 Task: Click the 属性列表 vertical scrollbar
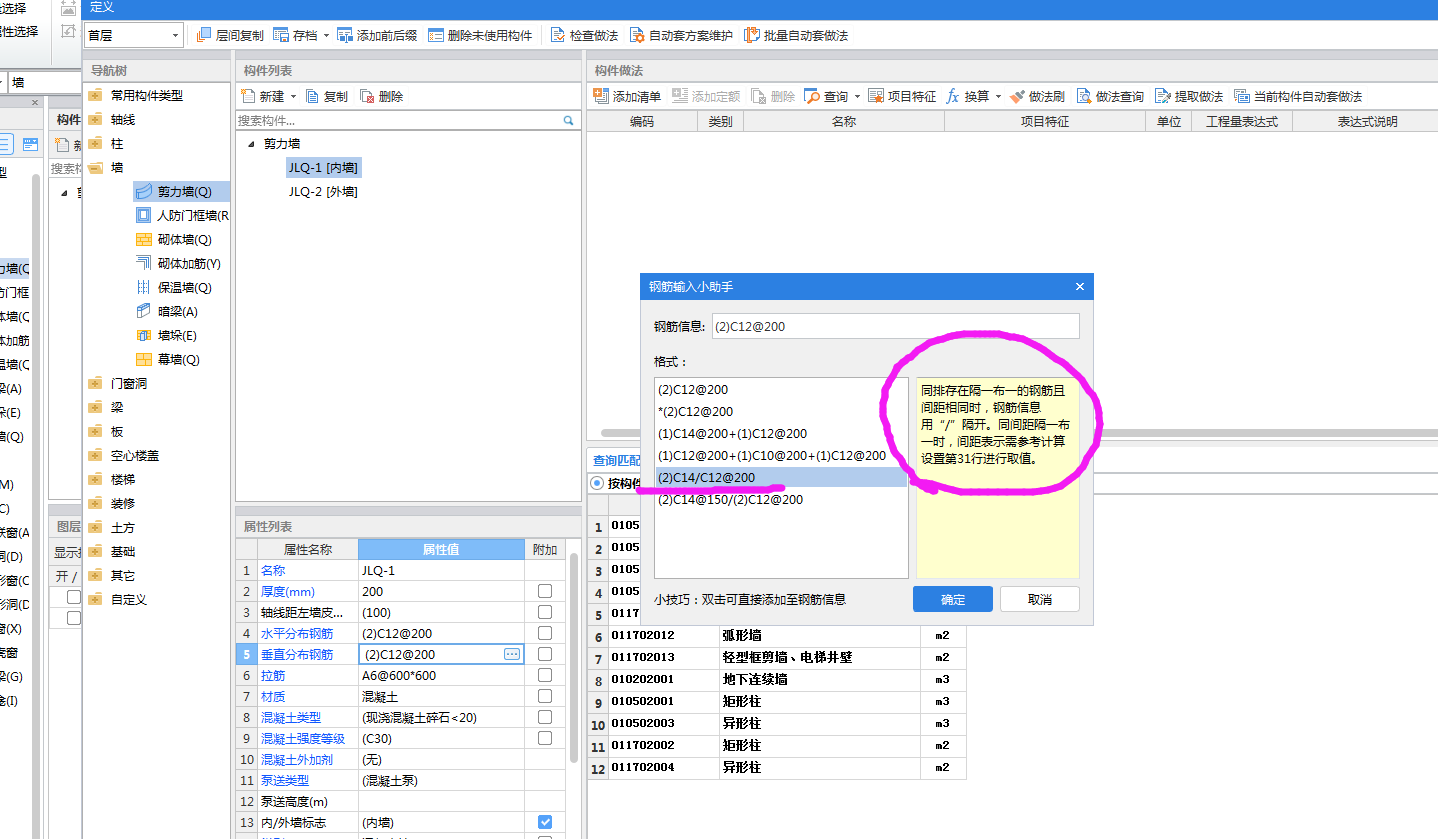(x=574, y=657)
